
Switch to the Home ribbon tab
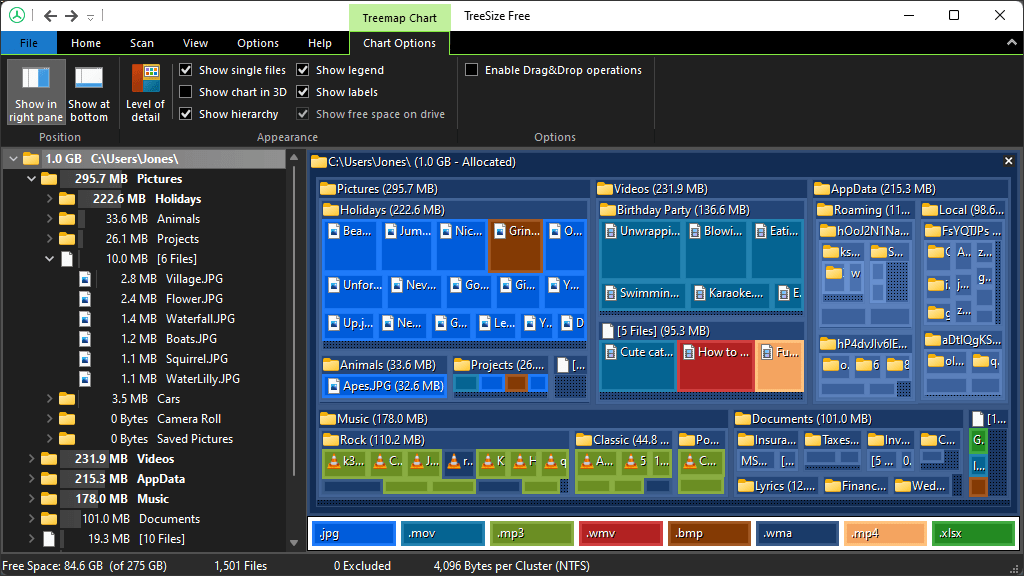click(86, 43)
